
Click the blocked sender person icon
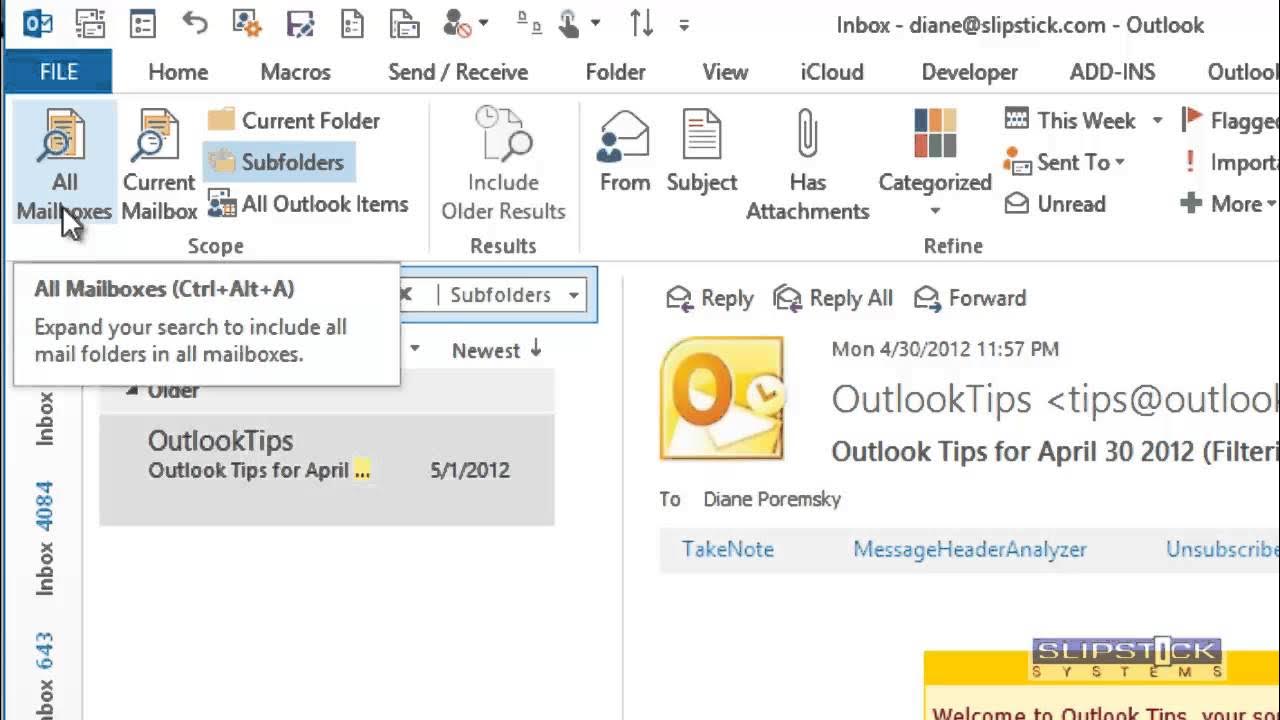[456, 24]
